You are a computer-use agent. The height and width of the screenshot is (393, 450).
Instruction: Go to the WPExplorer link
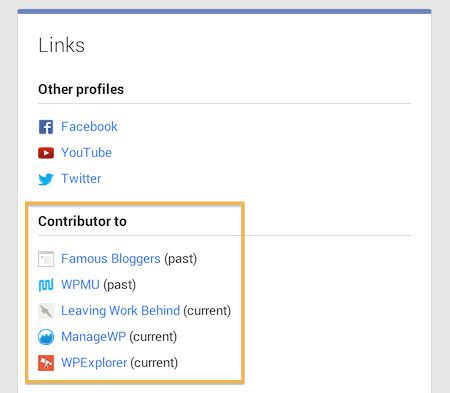[94, 363]
